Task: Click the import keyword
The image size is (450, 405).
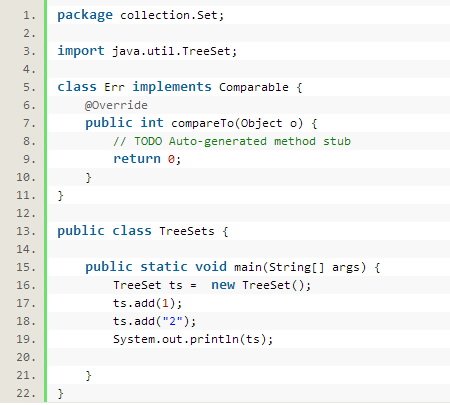Action: tap(81, 51)
